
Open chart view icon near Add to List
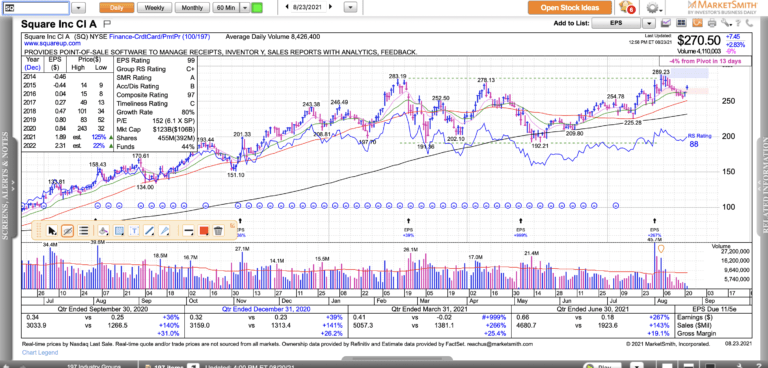click(x=666, y=23)
